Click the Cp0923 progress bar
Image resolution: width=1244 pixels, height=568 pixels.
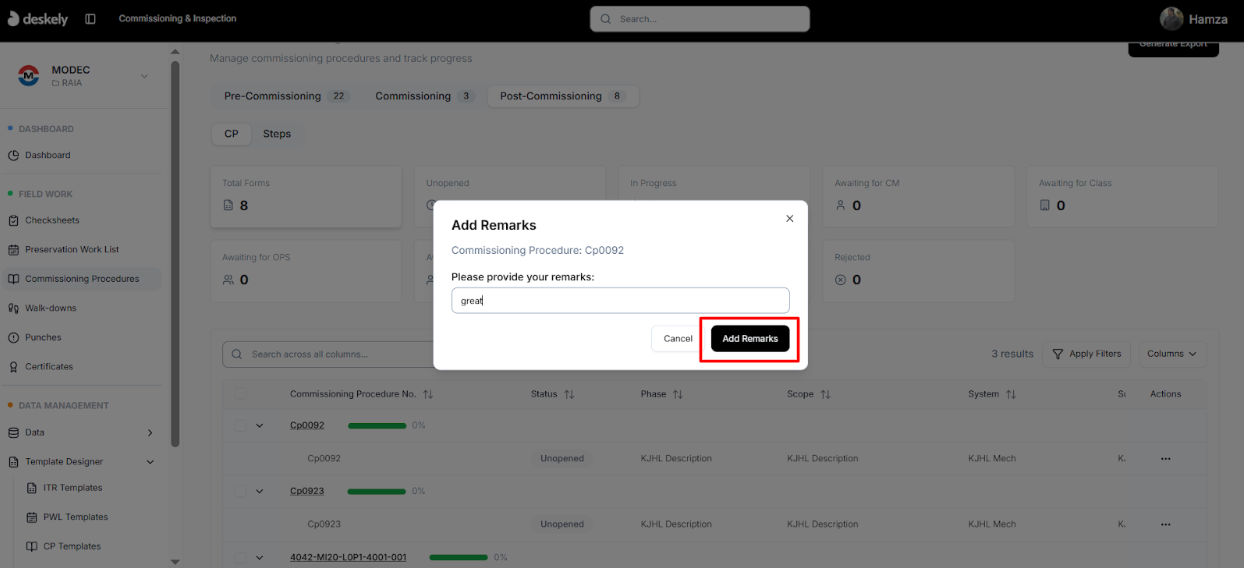coord(377,491)
